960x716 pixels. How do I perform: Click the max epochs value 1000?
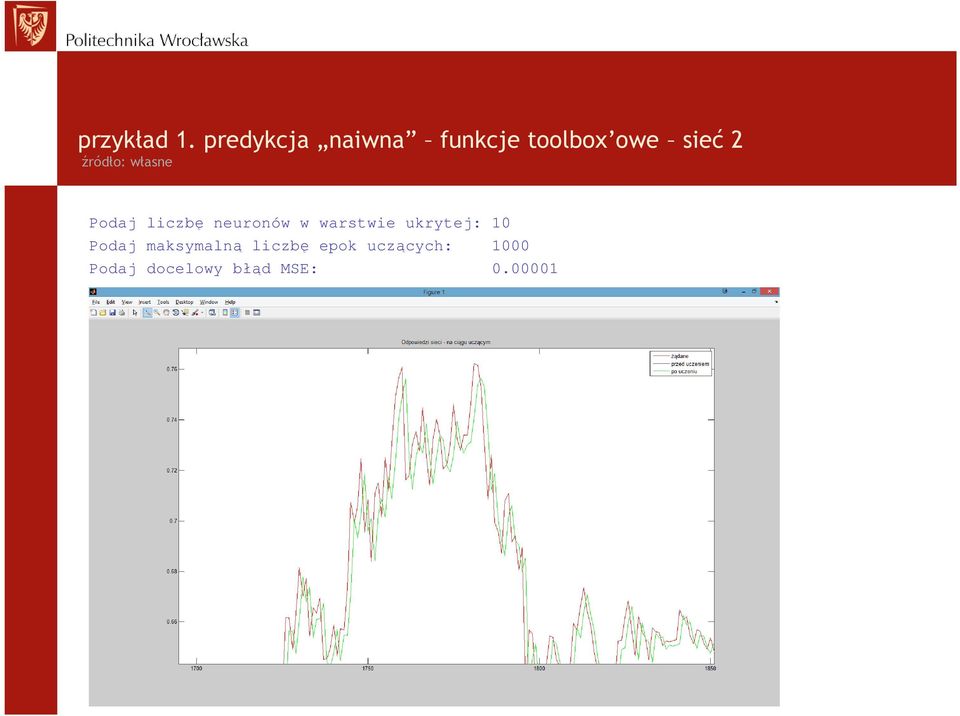click(x=511, y=246)
